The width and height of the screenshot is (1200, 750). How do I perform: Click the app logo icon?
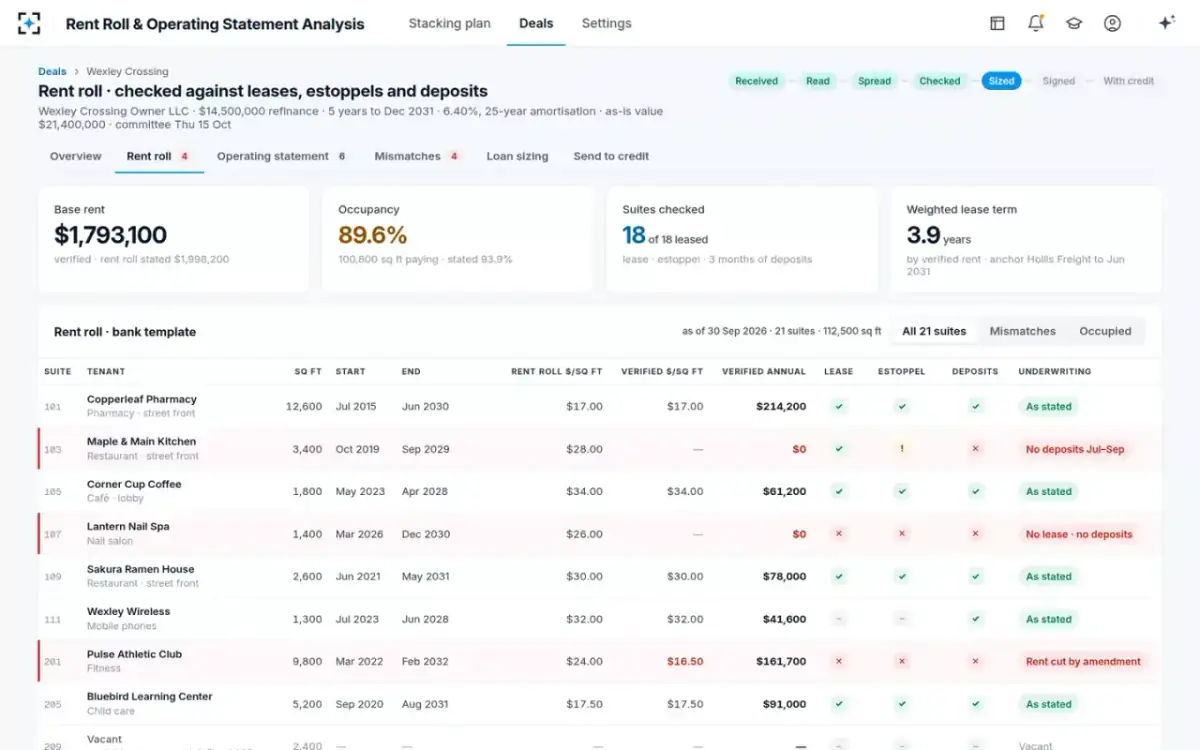point(29,23)
